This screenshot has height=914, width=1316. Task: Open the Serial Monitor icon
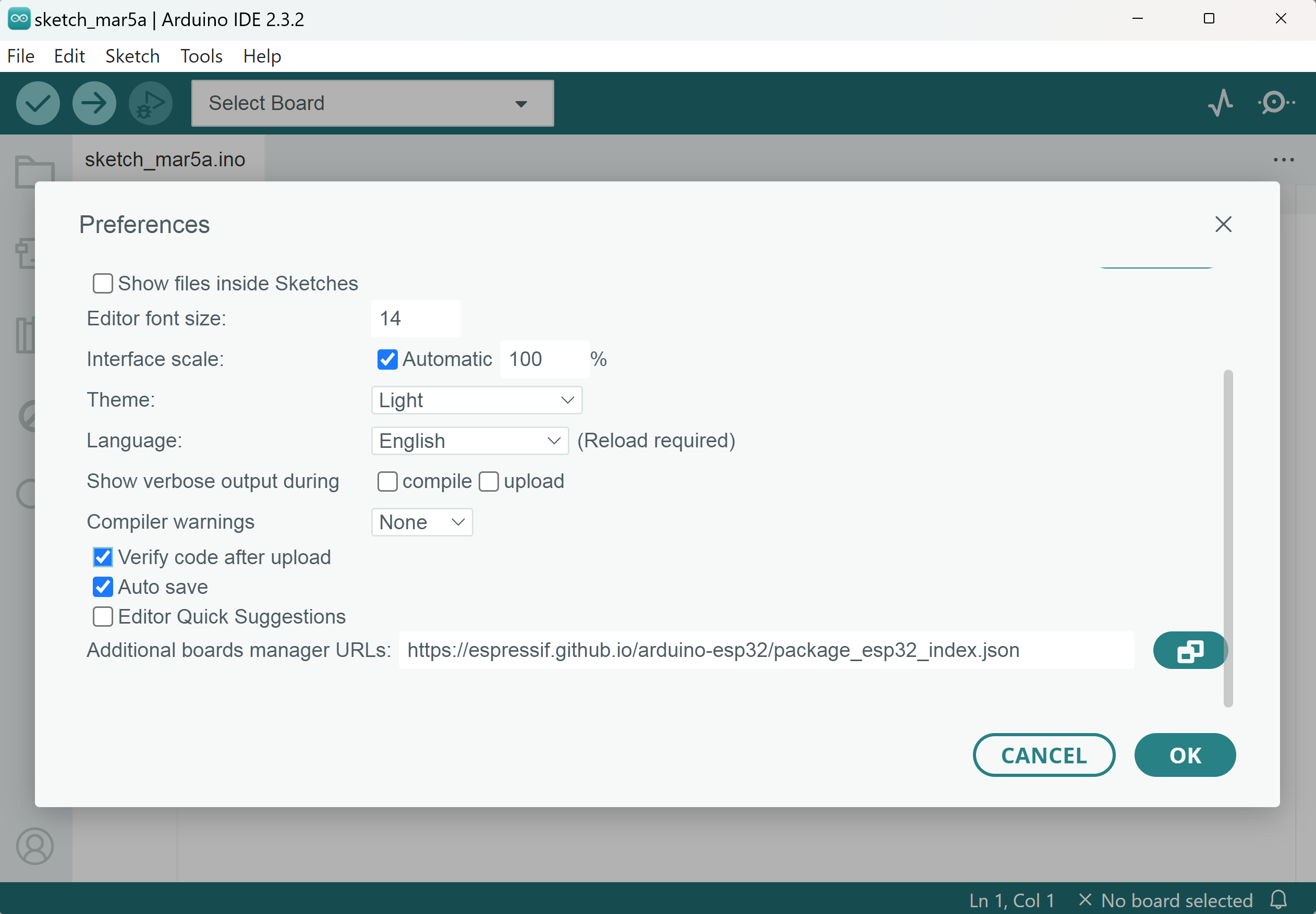(x=1275, y=103)
